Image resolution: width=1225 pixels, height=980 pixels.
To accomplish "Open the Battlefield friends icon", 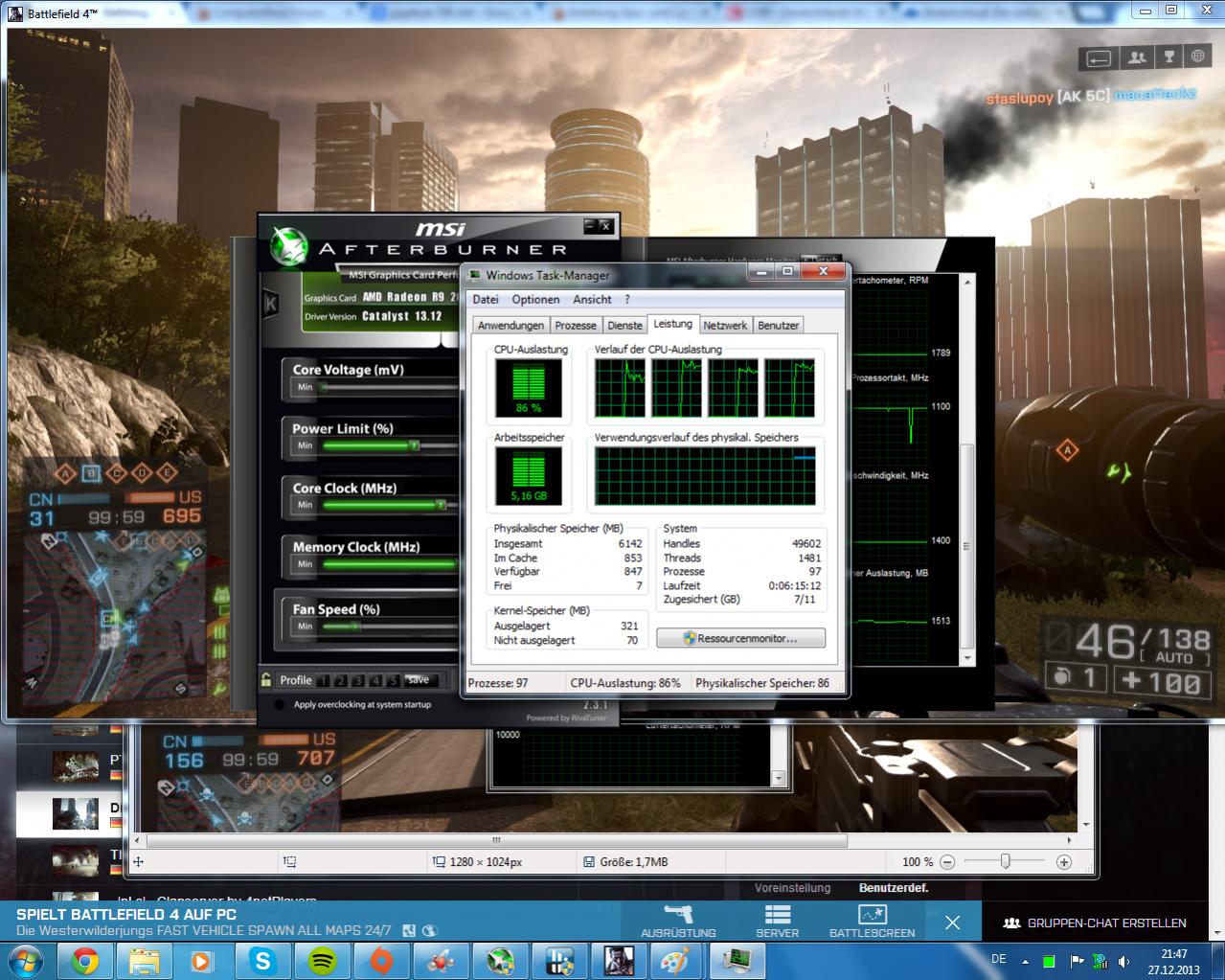I will click(x=1137, y=57).
